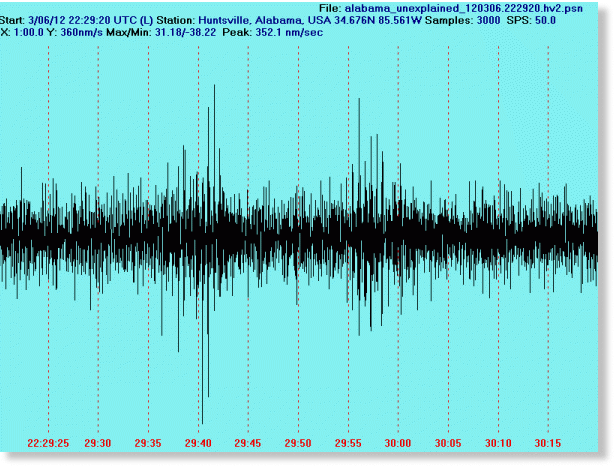Click the Max/Min value 31.18/-38.22
This screenshot has width=614, height=468.
185,32
